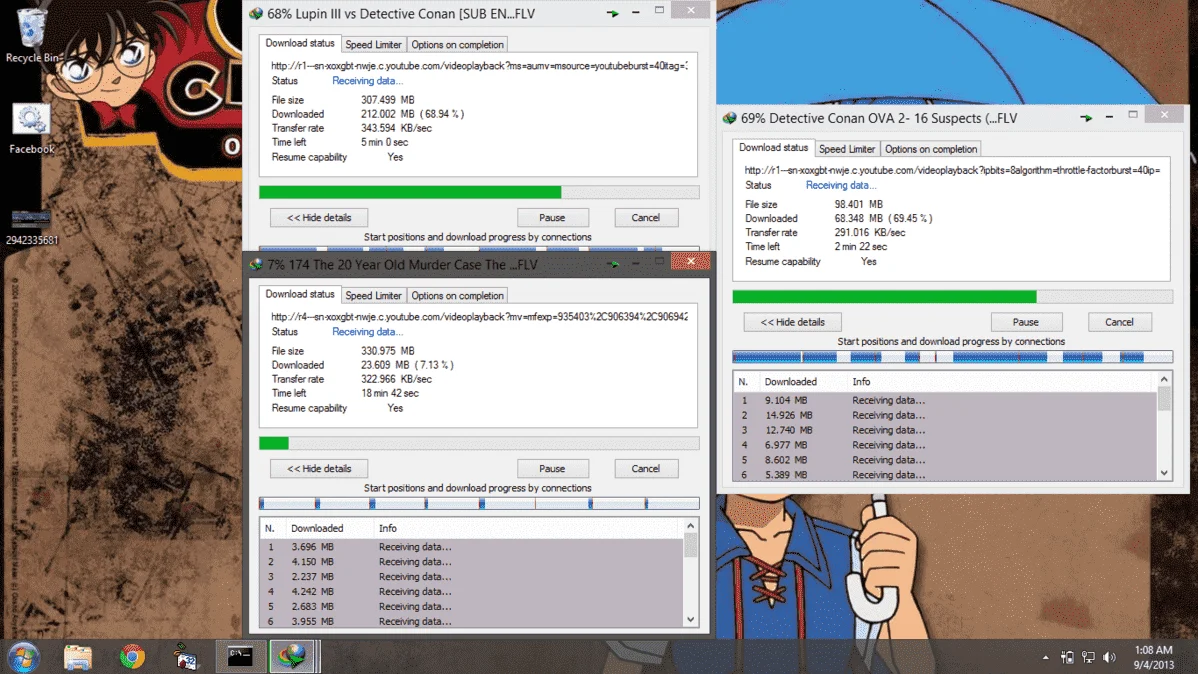Click the network tray icon
The height and width of the screenshot is (674, 1198).
[1088, 657]
